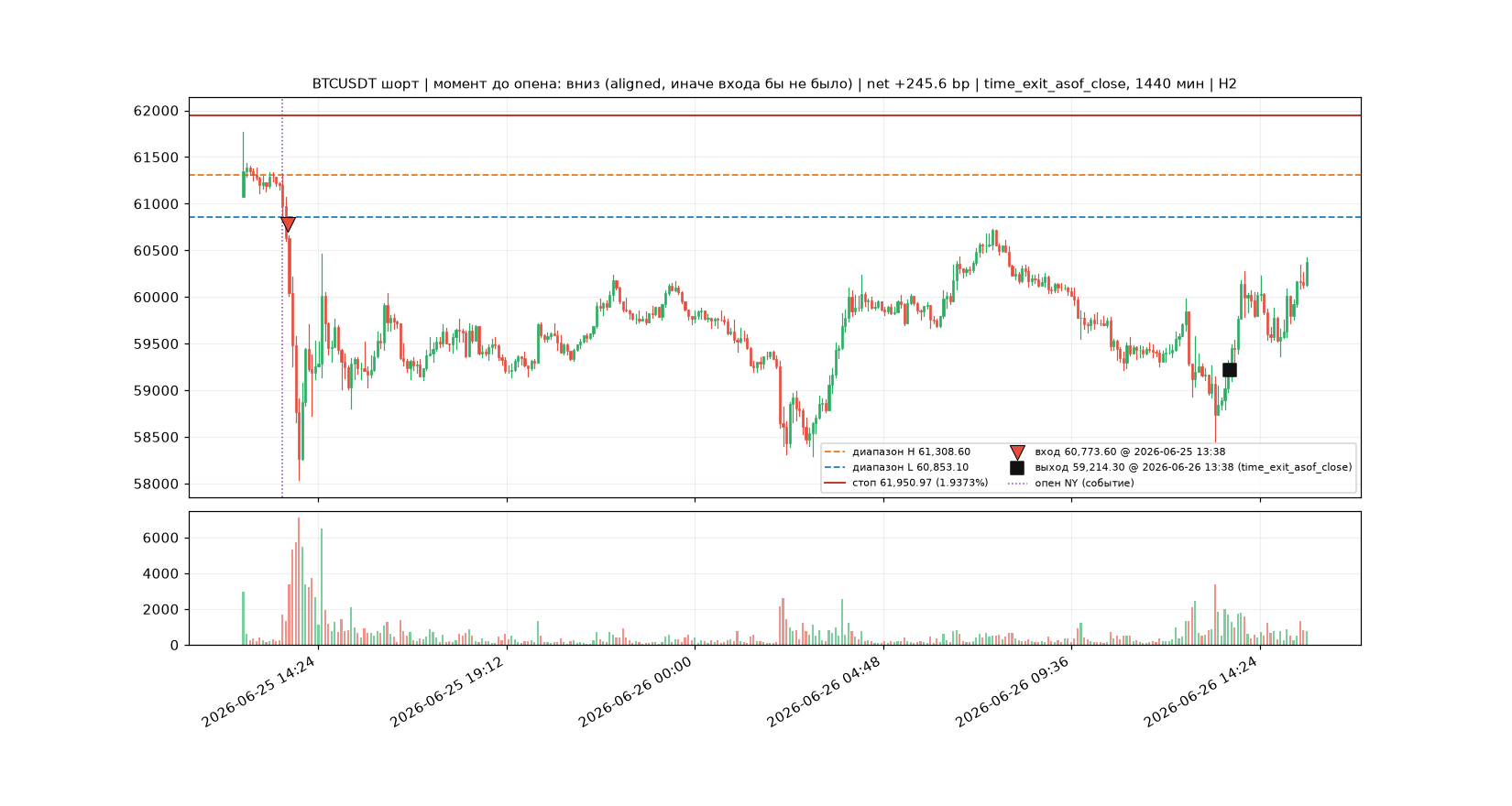Click the time label '2026-06-26 14:24'
Screen dimensions: 1512x806
pos(1200,692)
